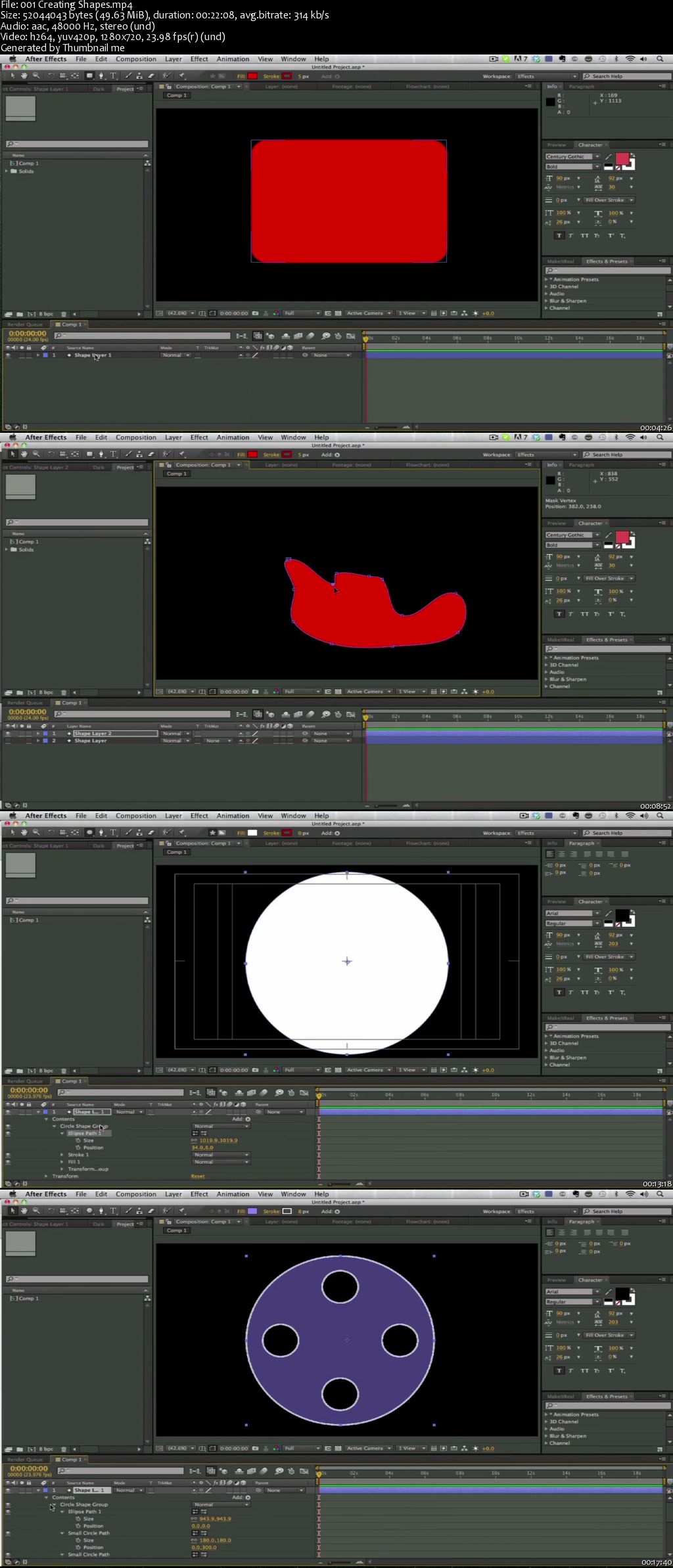Select the Type tool in the purple-Fill toolbar
Viewport: 673px width, 1568px height.
113,1211
